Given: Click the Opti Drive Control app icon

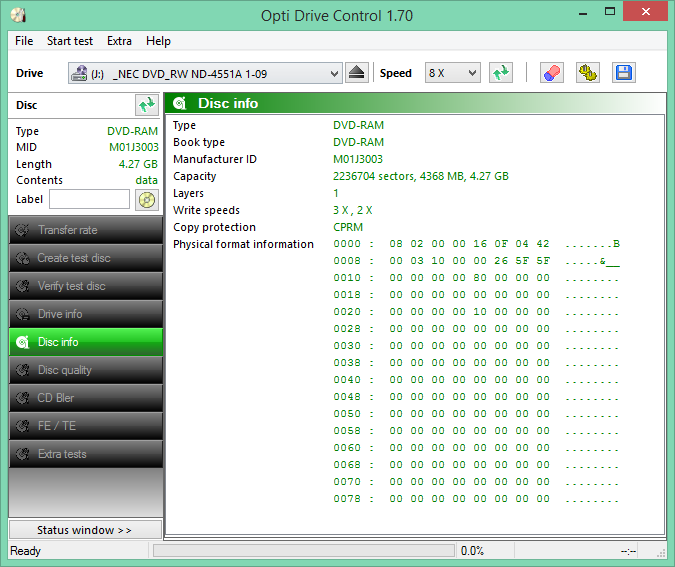Looking at the screenshot, I should click(19, 15).
